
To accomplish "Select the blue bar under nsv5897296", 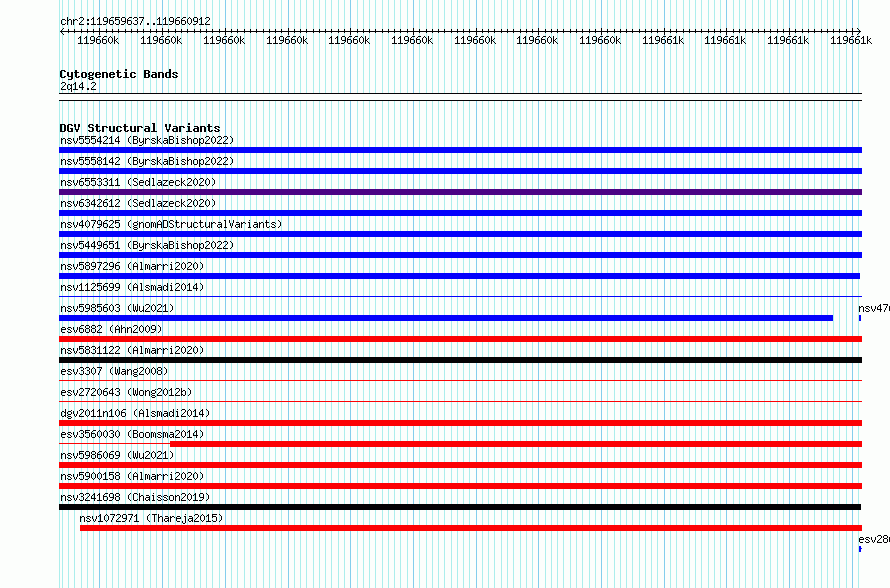I will 459,276.
